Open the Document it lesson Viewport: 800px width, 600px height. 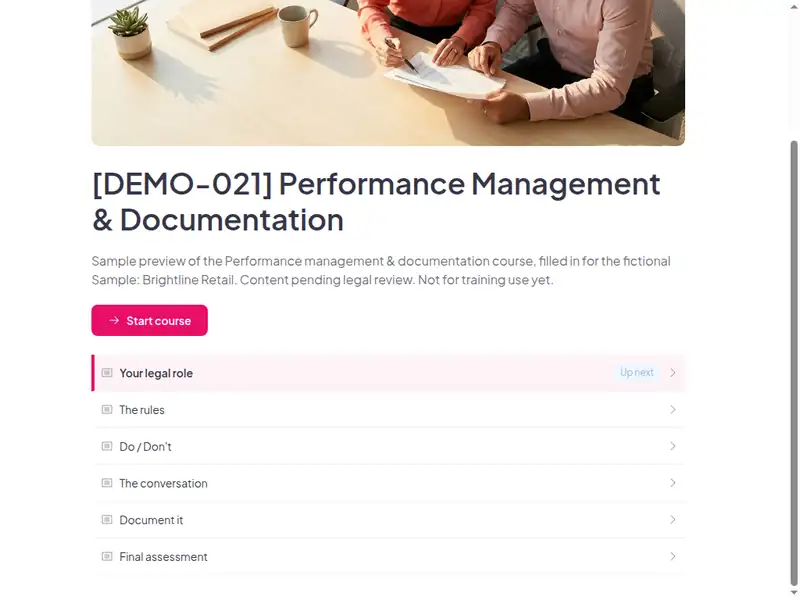point(388,520)
